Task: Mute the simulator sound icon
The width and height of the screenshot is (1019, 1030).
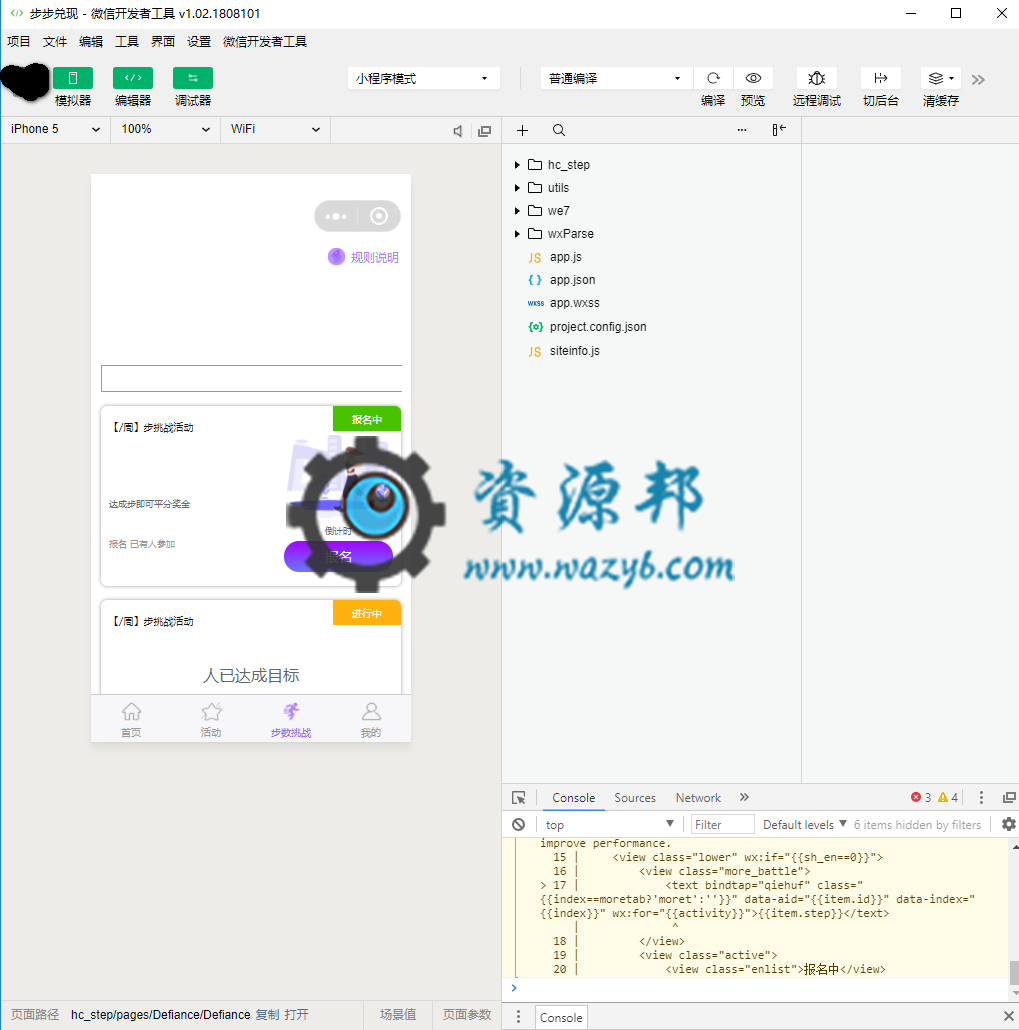Action: 457,131
